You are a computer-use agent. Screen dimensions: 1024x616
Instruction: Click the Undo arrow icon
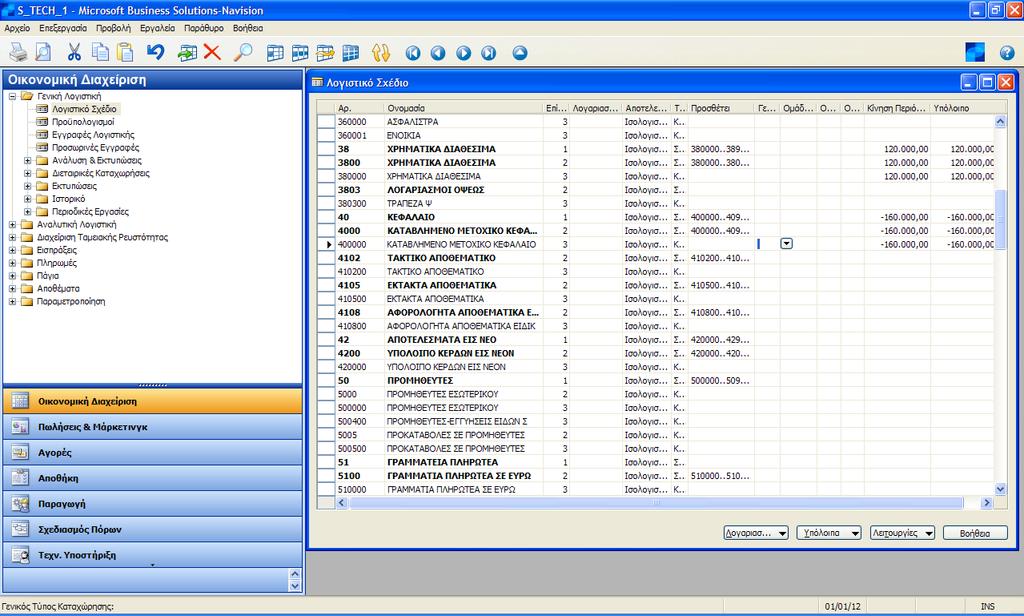[155, 52]
